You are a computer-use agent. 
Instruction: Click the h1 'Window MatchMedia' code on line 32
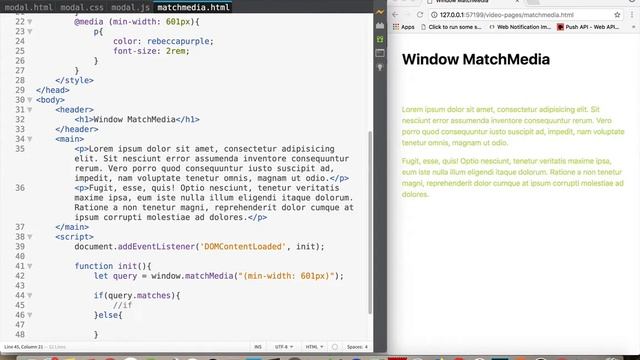pyautogui.click(x=137, y=120)
